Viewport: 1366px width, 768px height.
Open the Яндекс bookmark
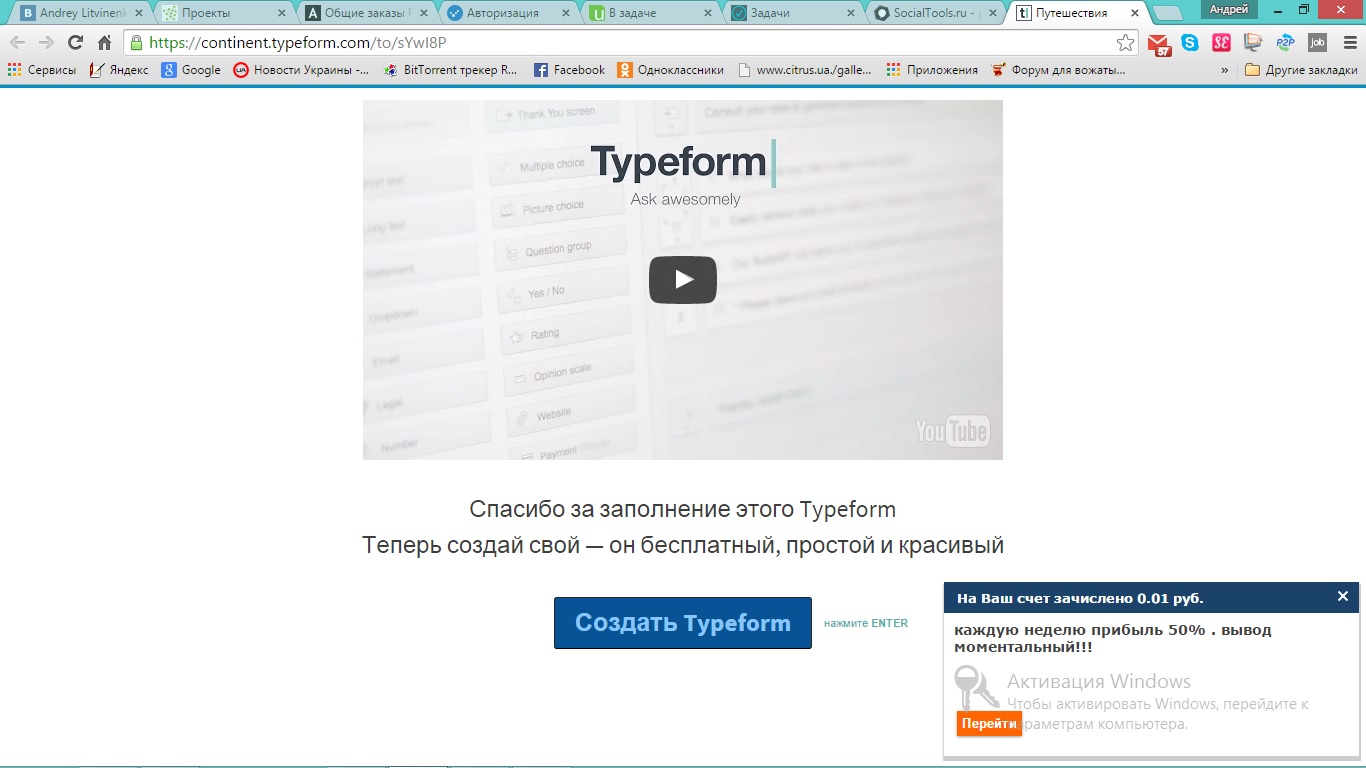[x=119, y=70]
